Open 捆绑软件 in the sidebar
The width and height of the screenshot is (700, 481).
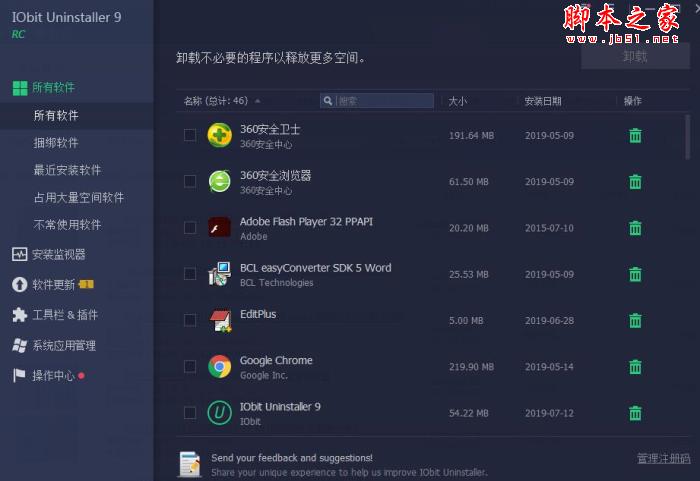click(56, 143)
